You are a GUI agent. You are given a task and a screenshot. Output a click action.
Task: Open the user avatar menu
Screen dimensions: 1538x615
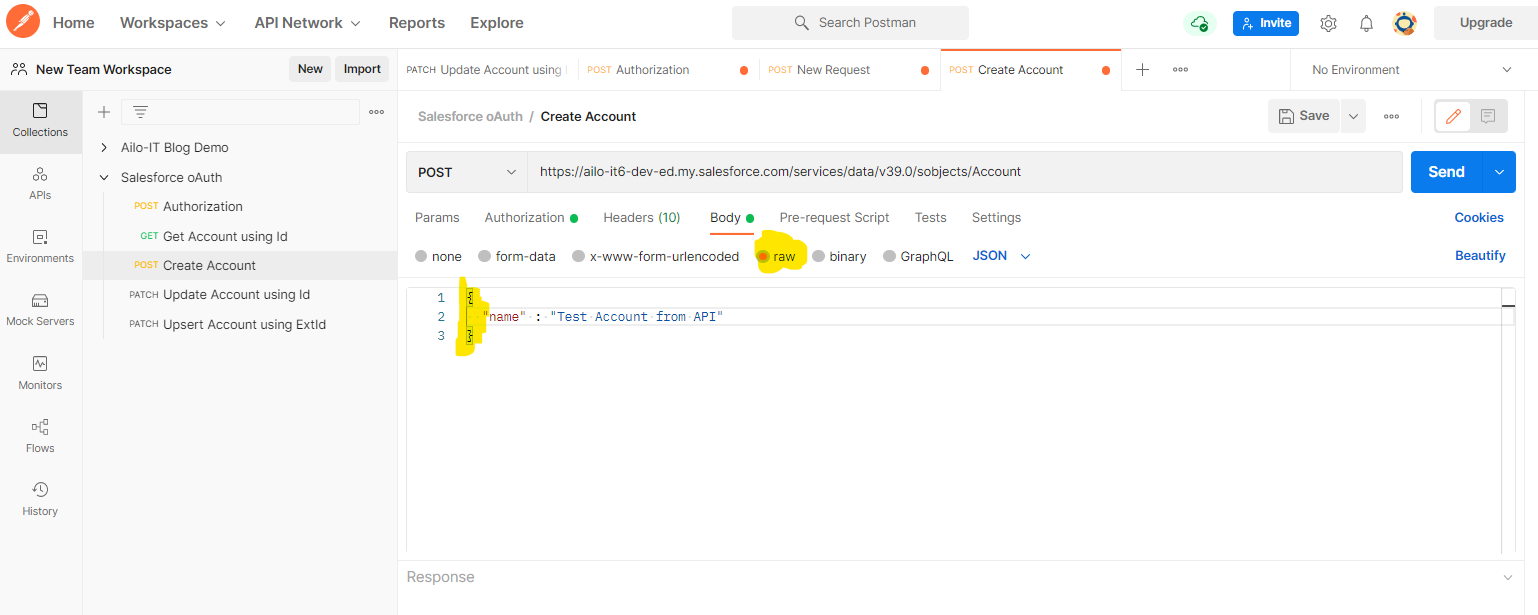tap(1404, 23)
